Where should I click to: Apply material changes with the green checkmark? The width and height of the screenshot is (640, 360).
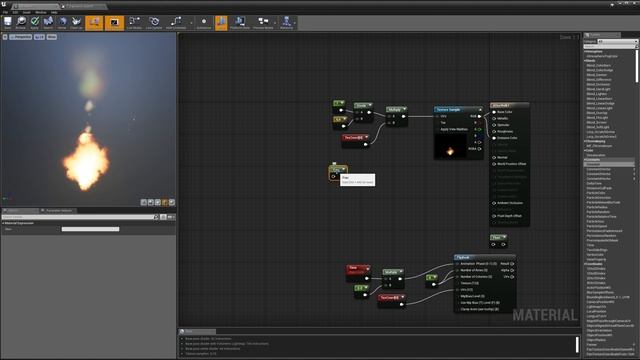pos(35,23)
